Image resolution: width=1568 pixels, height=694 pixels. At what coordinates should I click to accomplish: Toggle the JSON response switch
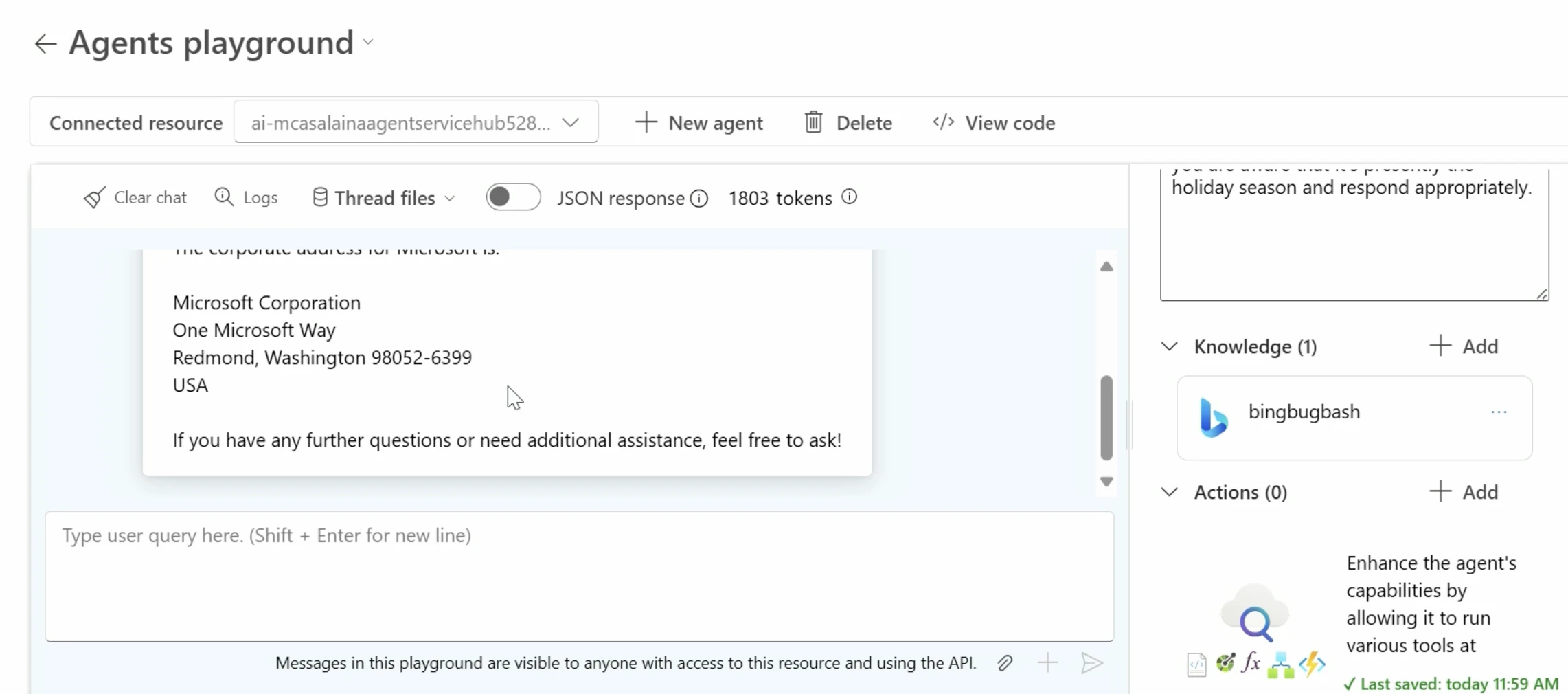[513, 197]
